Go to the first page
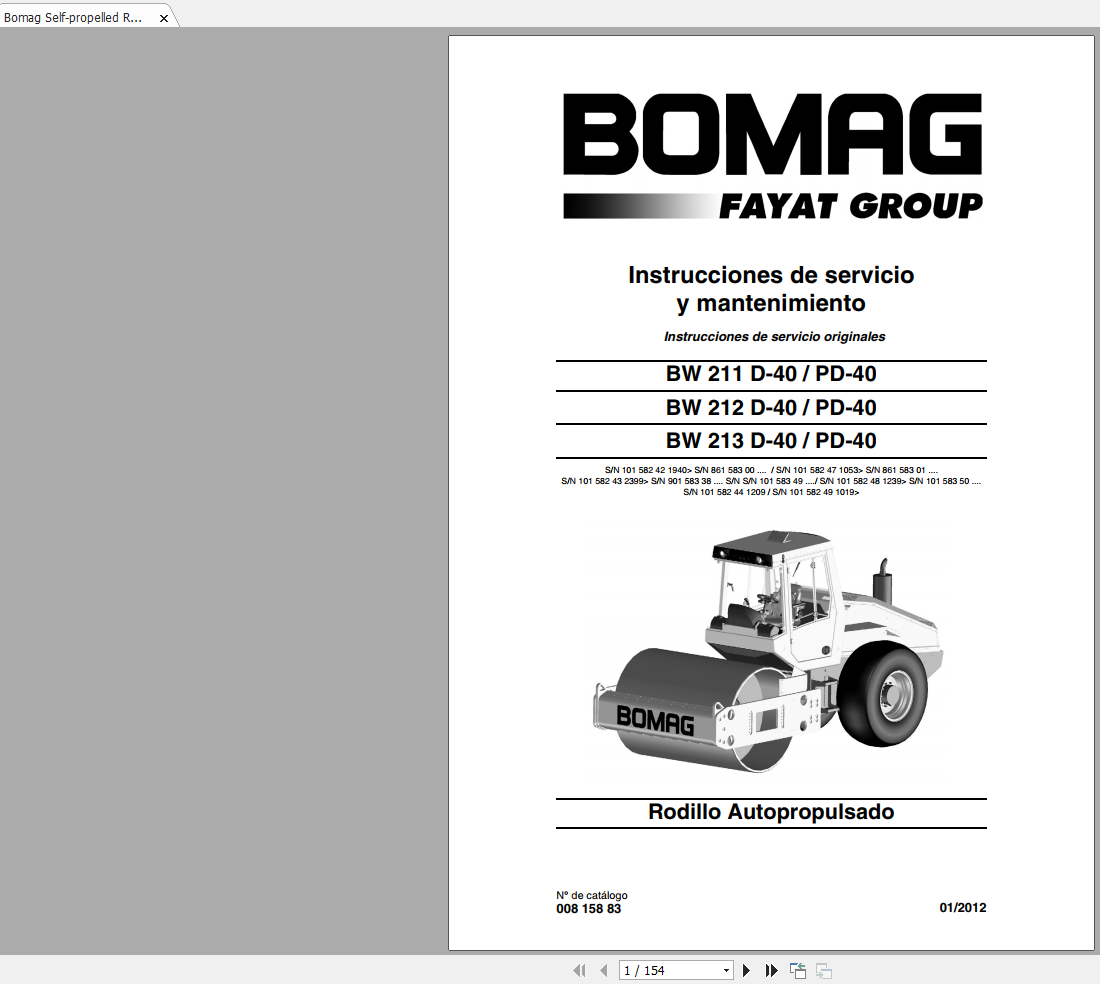This screenshot has height=984, width=1100. [x=579, y=971]
